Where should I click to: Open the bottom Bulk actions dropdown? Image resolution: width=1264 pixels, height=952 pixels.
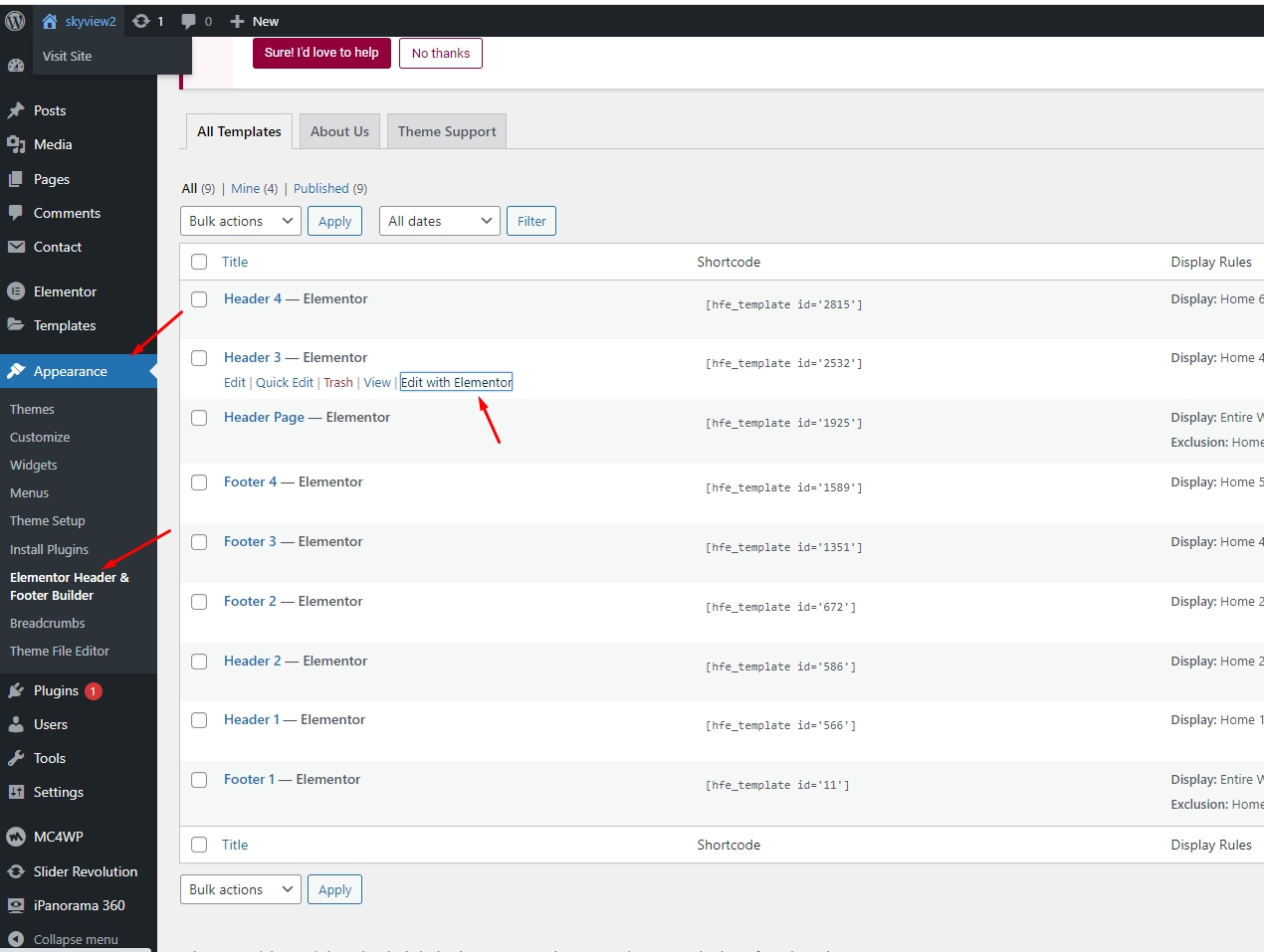pos(241,889)
